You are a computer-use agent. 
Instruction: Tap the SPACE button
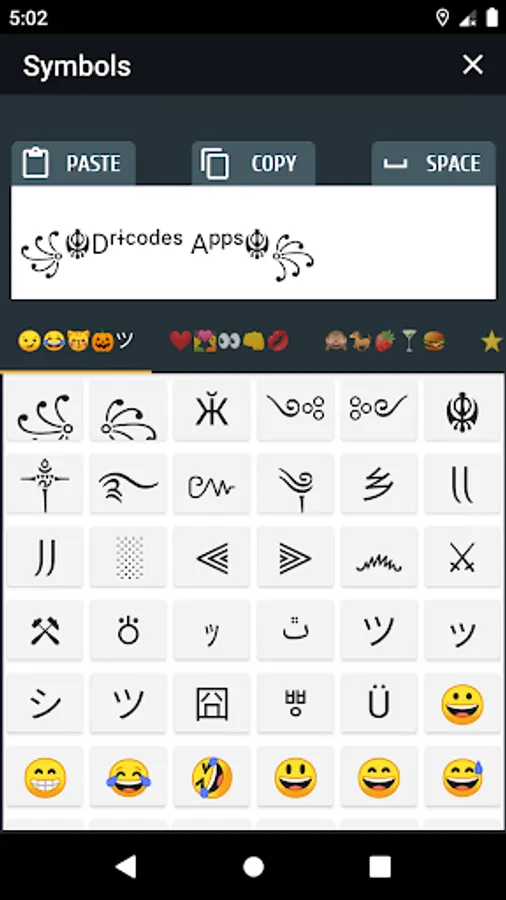click(x=434, y=163)
